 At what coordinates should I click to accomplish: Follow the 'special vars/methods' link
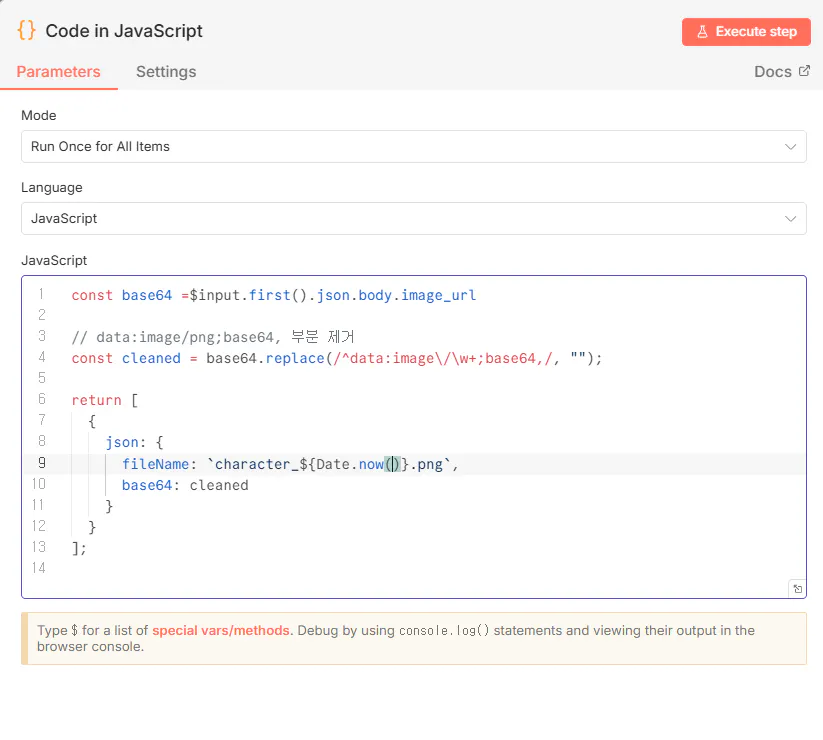tap(221, 630)
